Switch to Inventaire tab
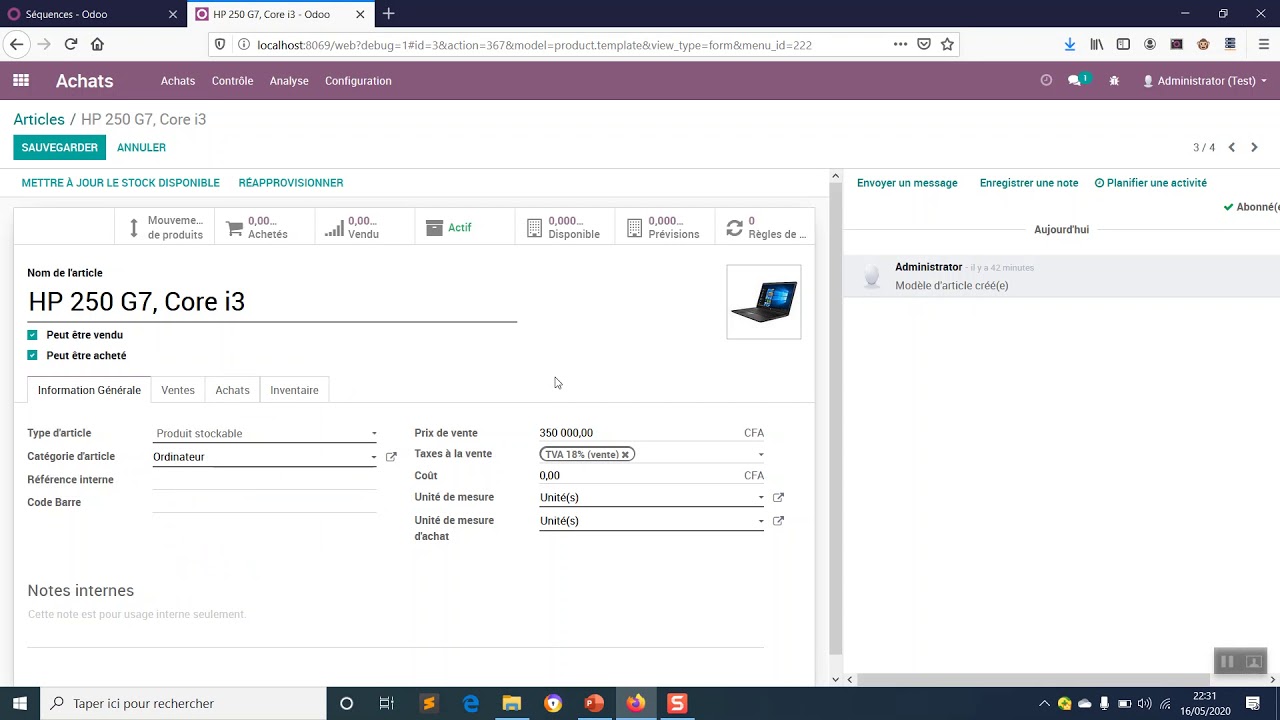This screenshot has height=720, width=1280. click(294, 390)
